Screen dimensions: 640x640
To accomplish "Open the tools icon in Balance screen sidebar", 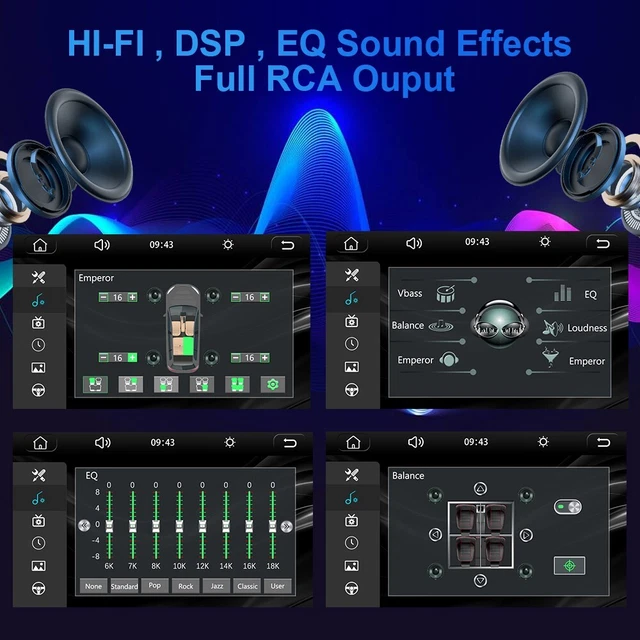I will (x=351, y=475).
